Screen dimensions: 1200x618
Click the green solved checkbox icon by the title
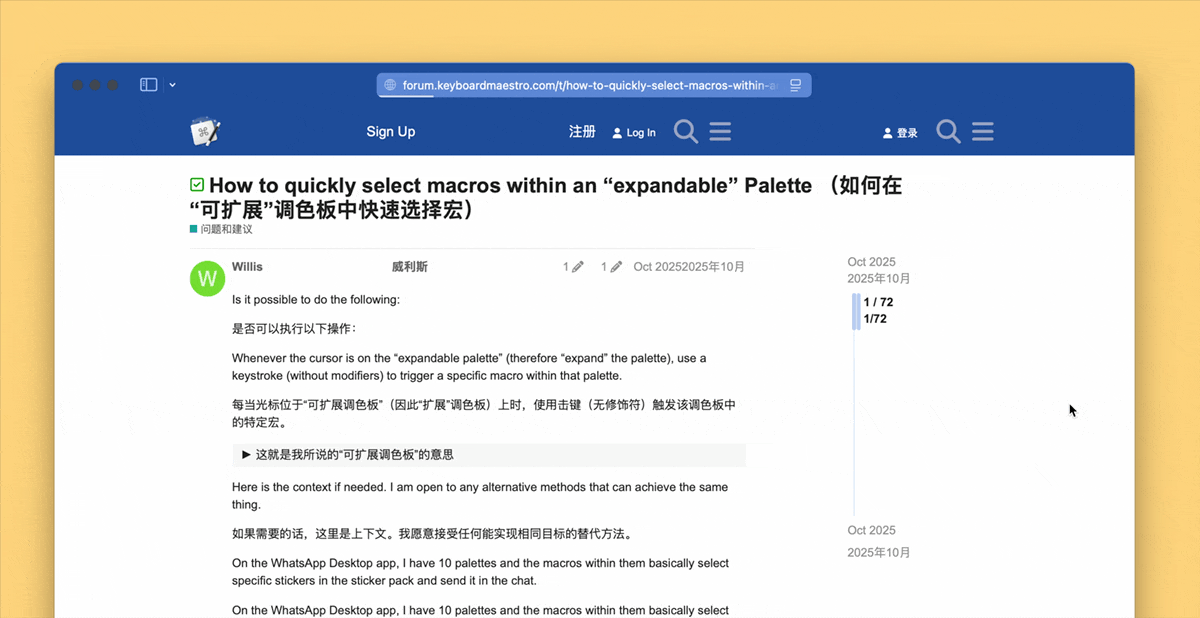(197, 185)
